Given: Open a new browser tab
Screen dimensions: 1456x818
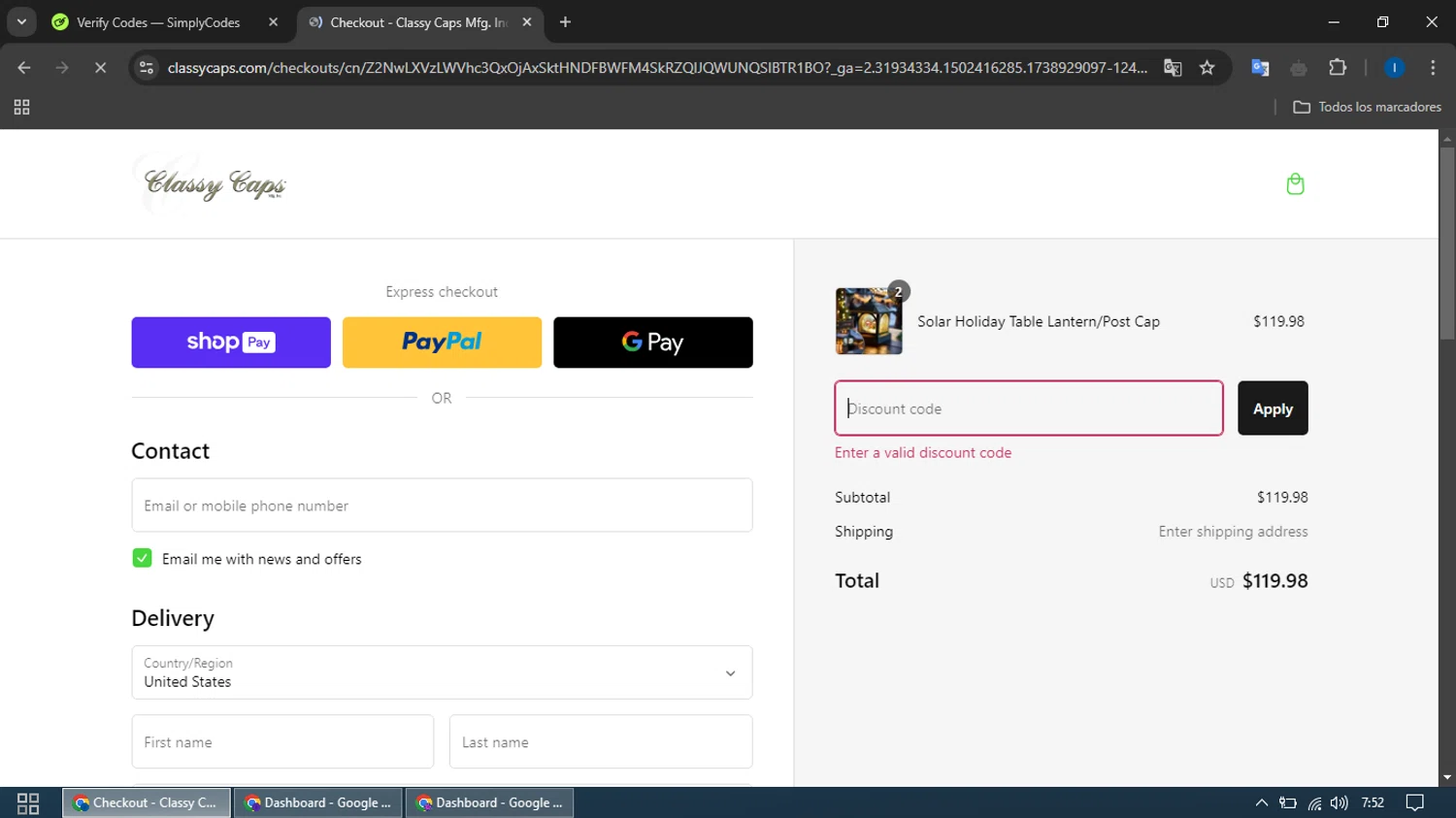Looking at the screenshot, I should 565,22.
